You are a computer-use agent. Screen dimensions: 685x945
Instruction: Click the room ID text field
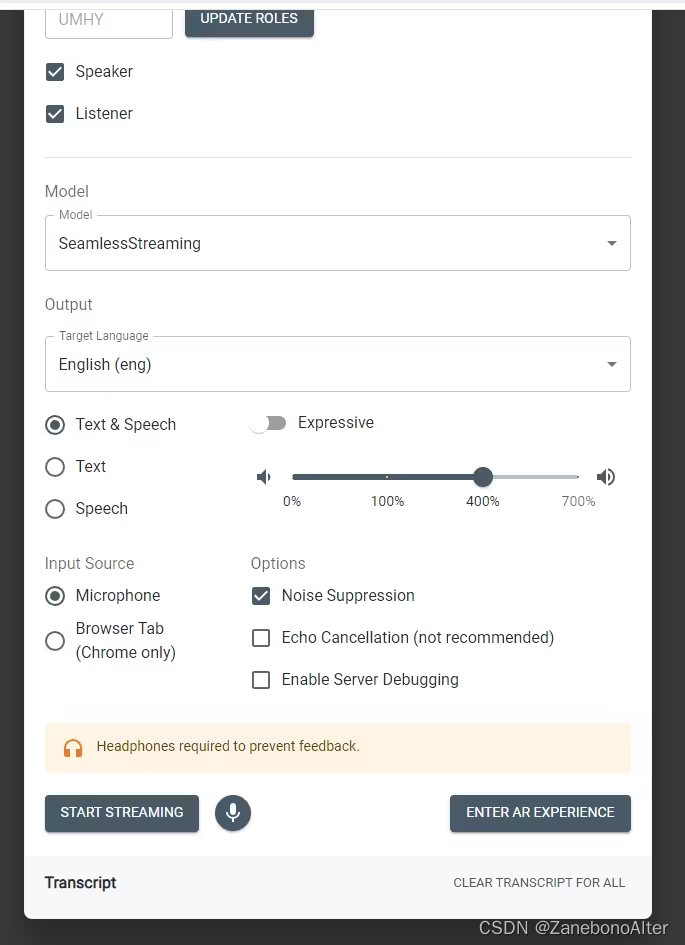[x=109, y=20]
